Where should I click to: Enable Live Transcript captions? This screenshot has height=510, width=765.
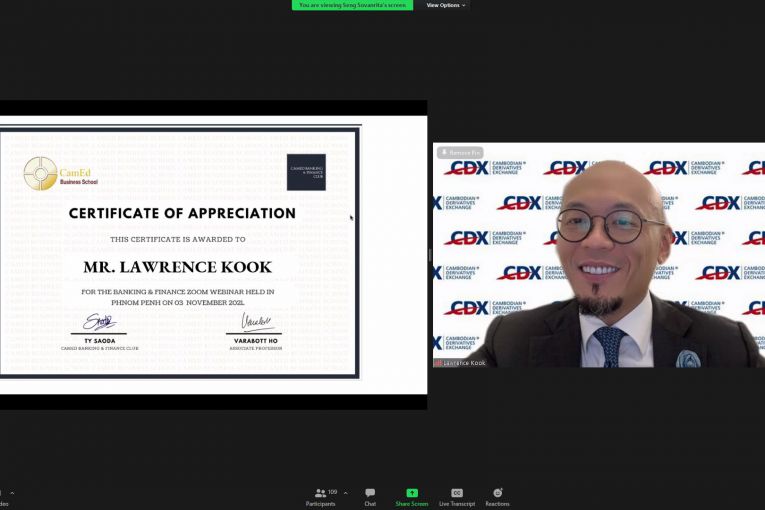[x=457, y=497]
